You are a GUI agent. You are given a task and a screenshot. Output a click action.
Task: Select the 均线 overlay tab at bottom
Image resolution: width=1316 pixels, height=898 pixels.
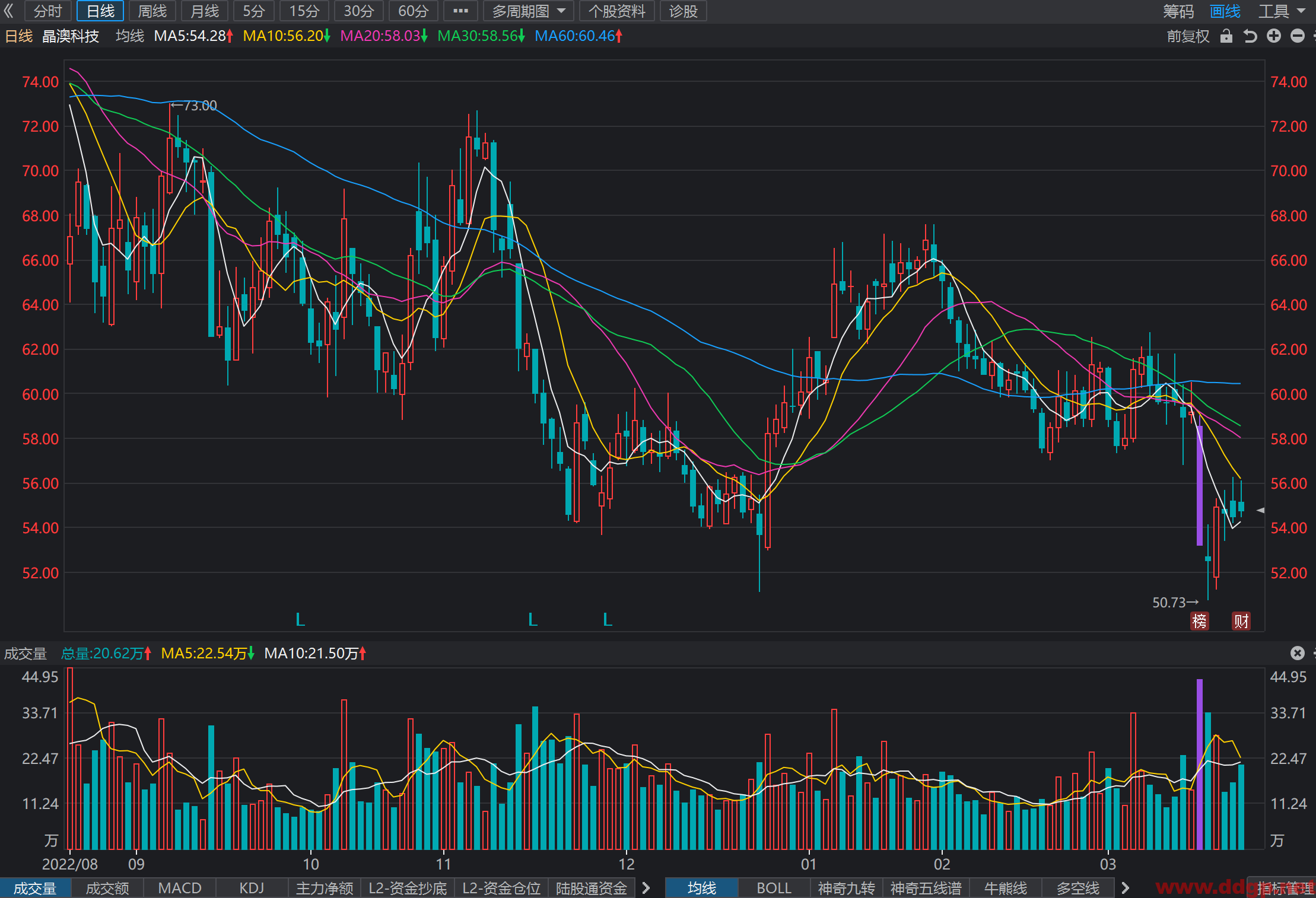point(702,888)
